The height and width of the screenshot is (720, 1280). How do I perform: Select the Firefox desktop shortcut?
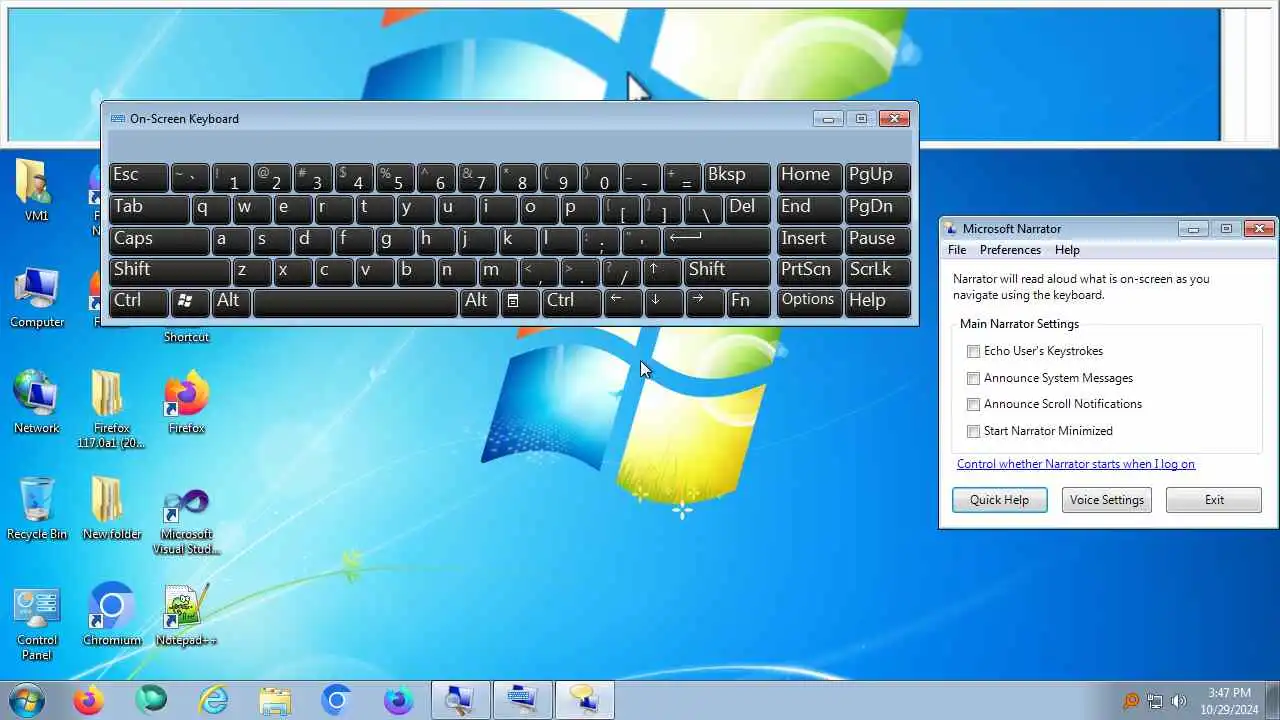[186, 403]
